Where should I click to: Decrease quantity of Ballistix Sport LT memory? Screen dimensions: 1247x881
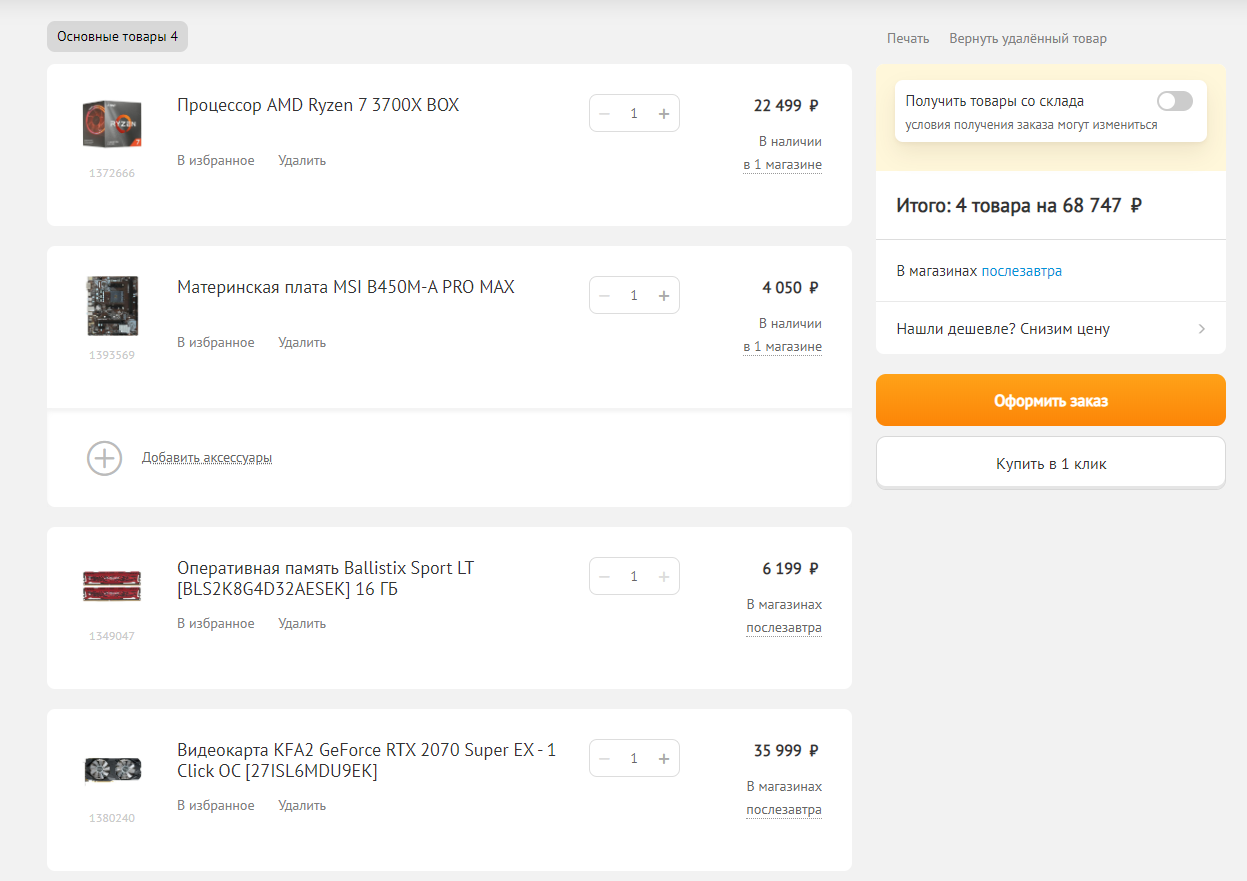pos(604,577)
